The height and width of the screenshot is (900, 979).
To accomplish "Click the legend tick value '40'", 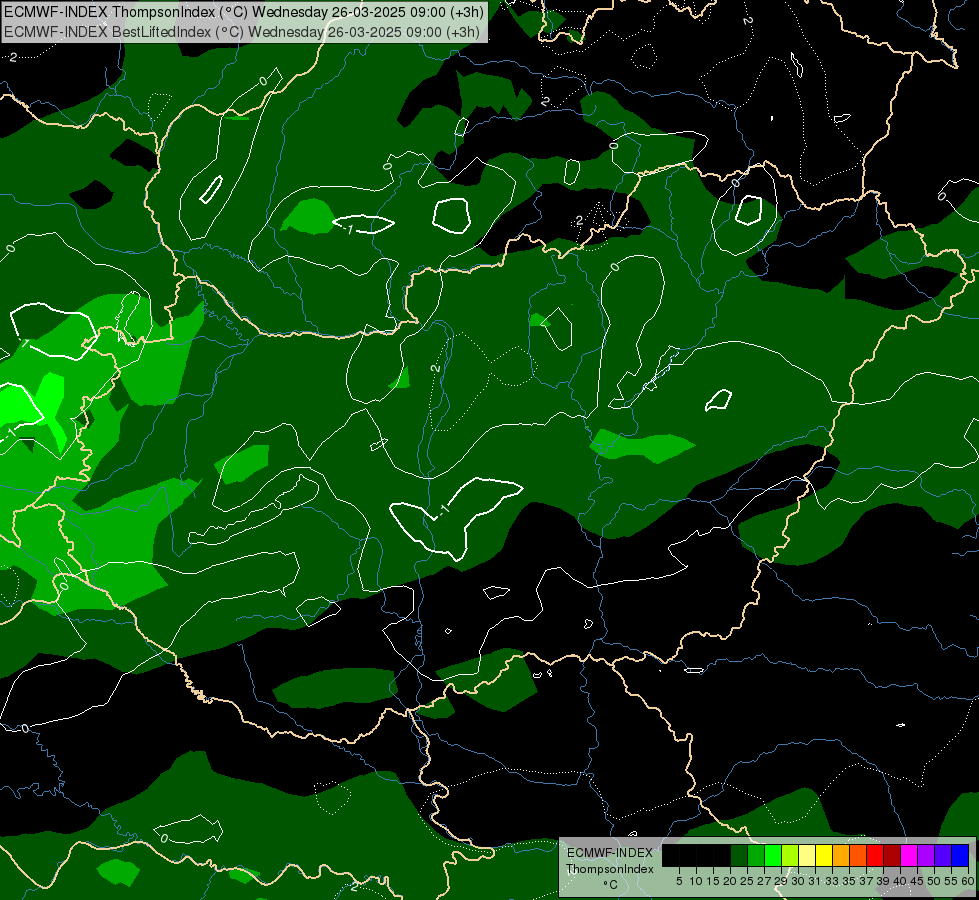I will [x=900, y=881].
